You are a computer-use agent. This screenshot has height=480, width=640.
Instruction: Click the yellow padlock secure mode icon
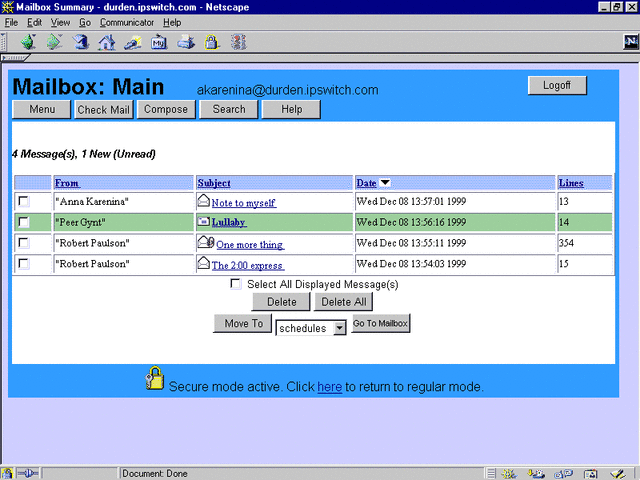(x=155, y=378)
